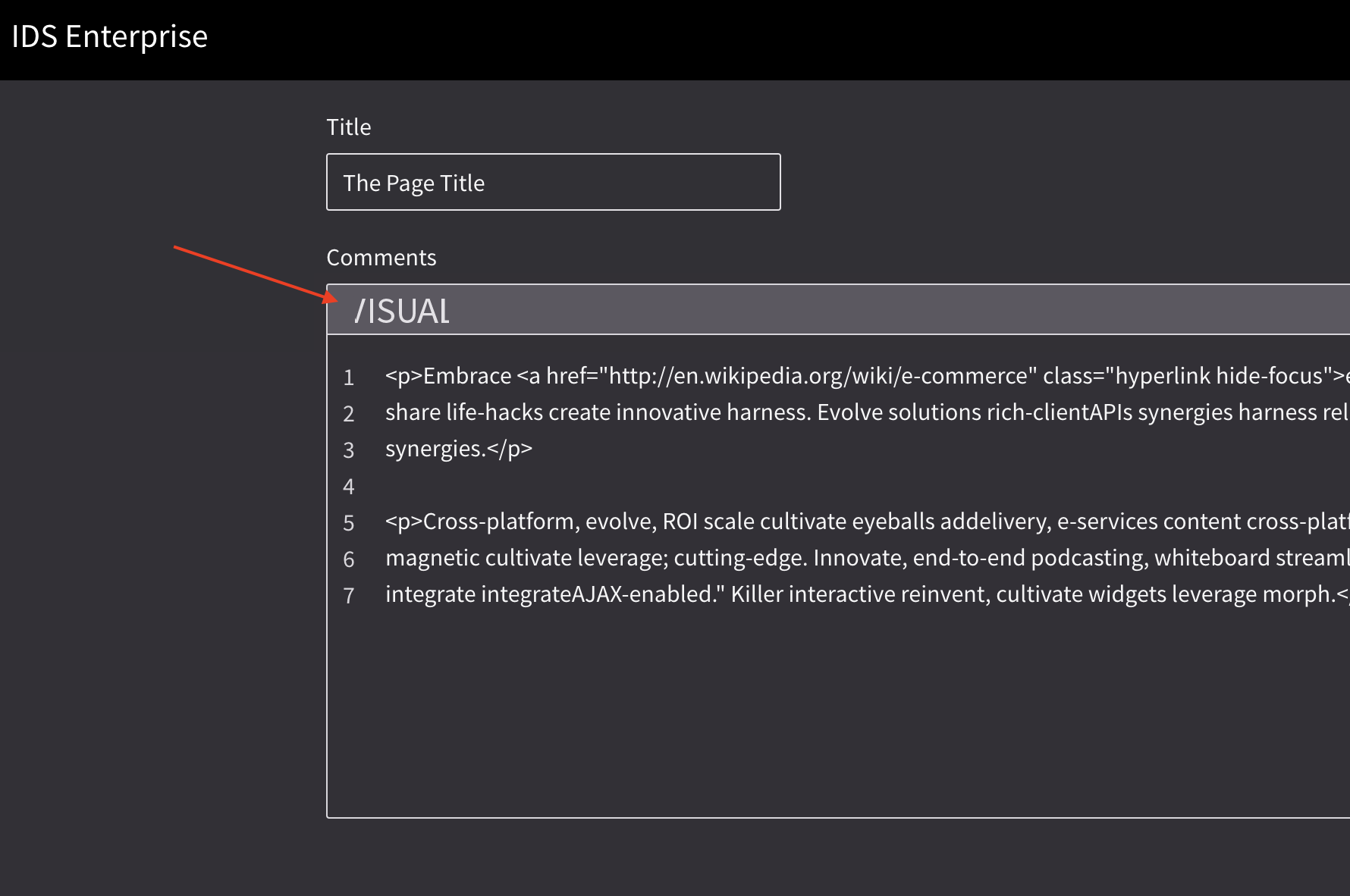This screenshot has width=1350, height=896.
Task: Click line number 4 in source editor
Action: coord(349,486)
